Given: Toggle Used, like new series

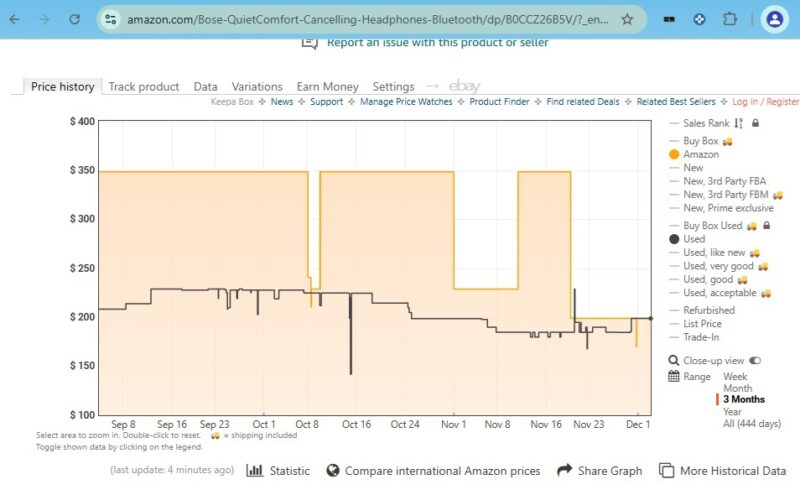Looking at the screenshot, I should tap(714, 253).
